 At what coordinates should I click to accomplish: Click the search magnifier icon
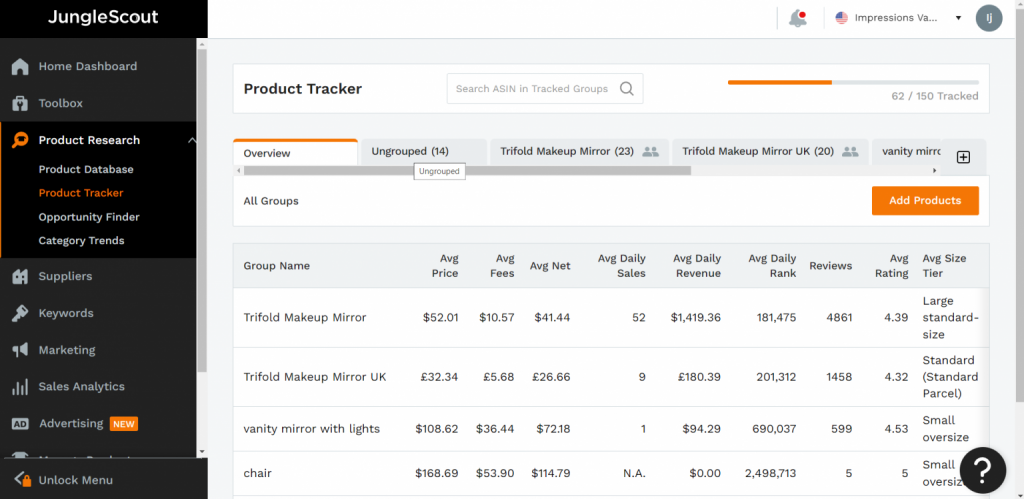pos(626,89)
